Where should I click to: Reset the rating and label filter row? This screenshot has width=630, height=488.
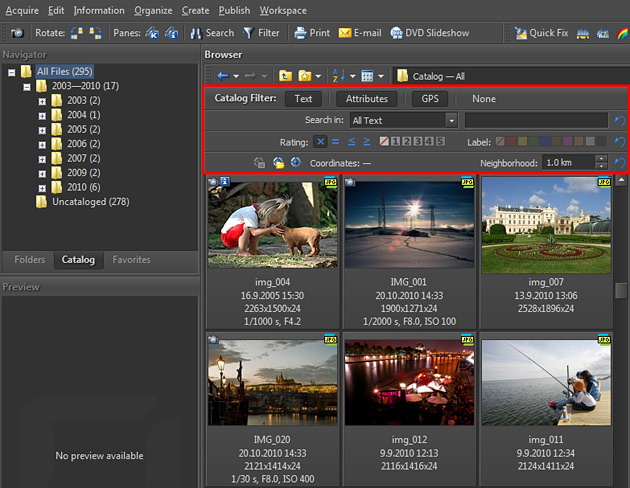pyautogui.click(x=620, y=142)
